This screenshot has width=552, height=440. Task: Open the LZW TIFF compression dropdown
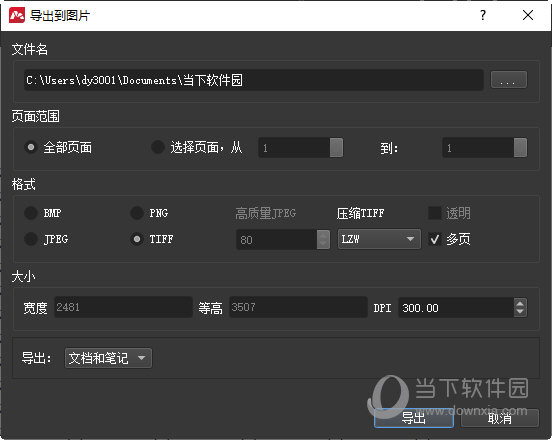[379, 239]
